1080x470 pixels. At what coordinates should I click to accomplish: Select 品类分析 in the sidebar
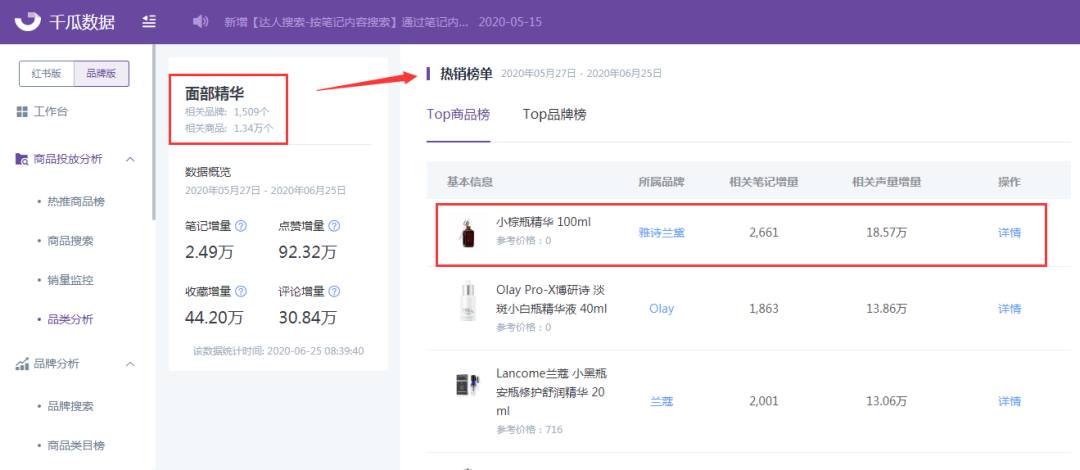coord(70,320)
